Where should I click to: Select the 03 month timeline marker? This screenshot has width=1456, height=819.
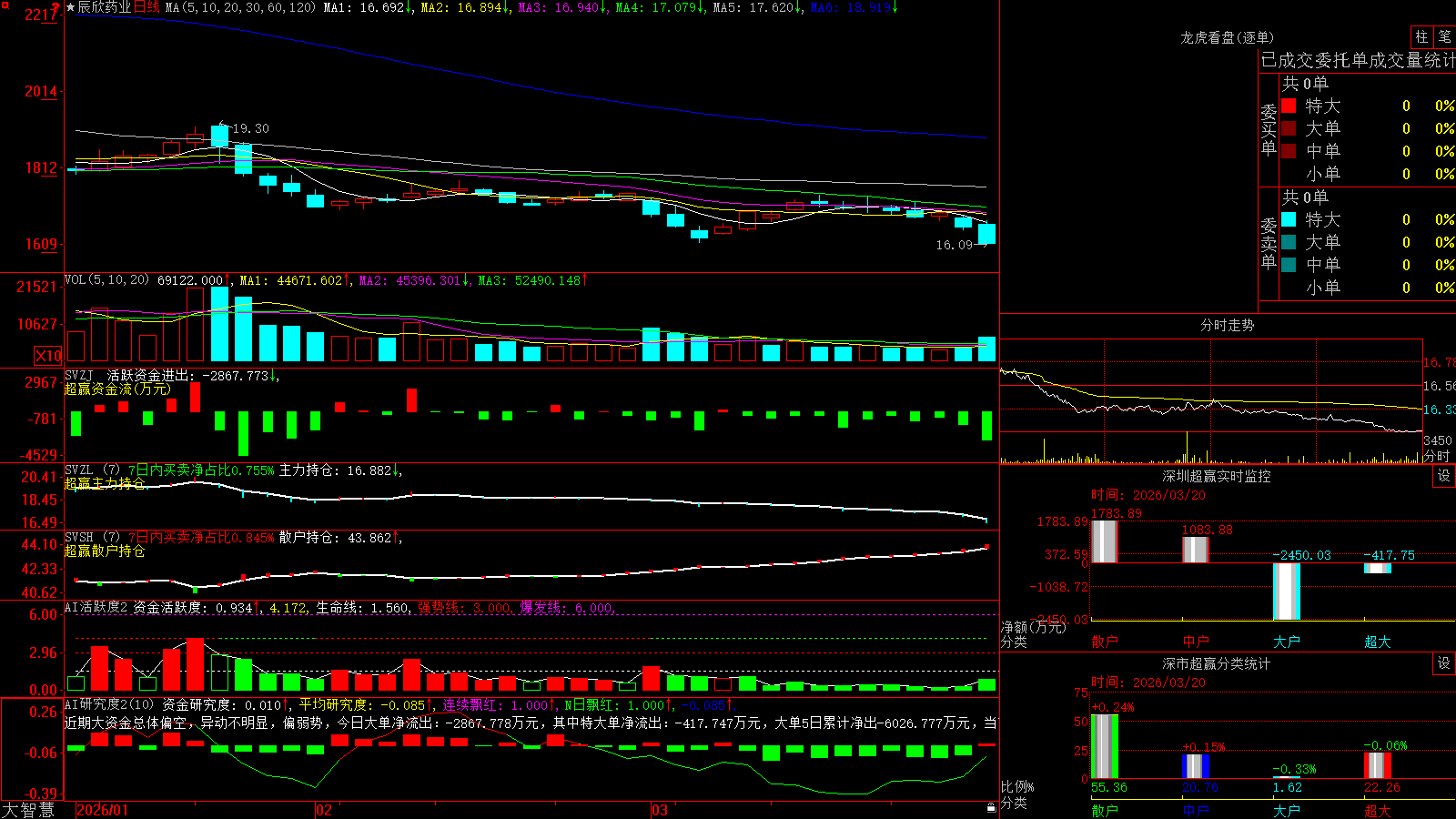coord(660,810)
